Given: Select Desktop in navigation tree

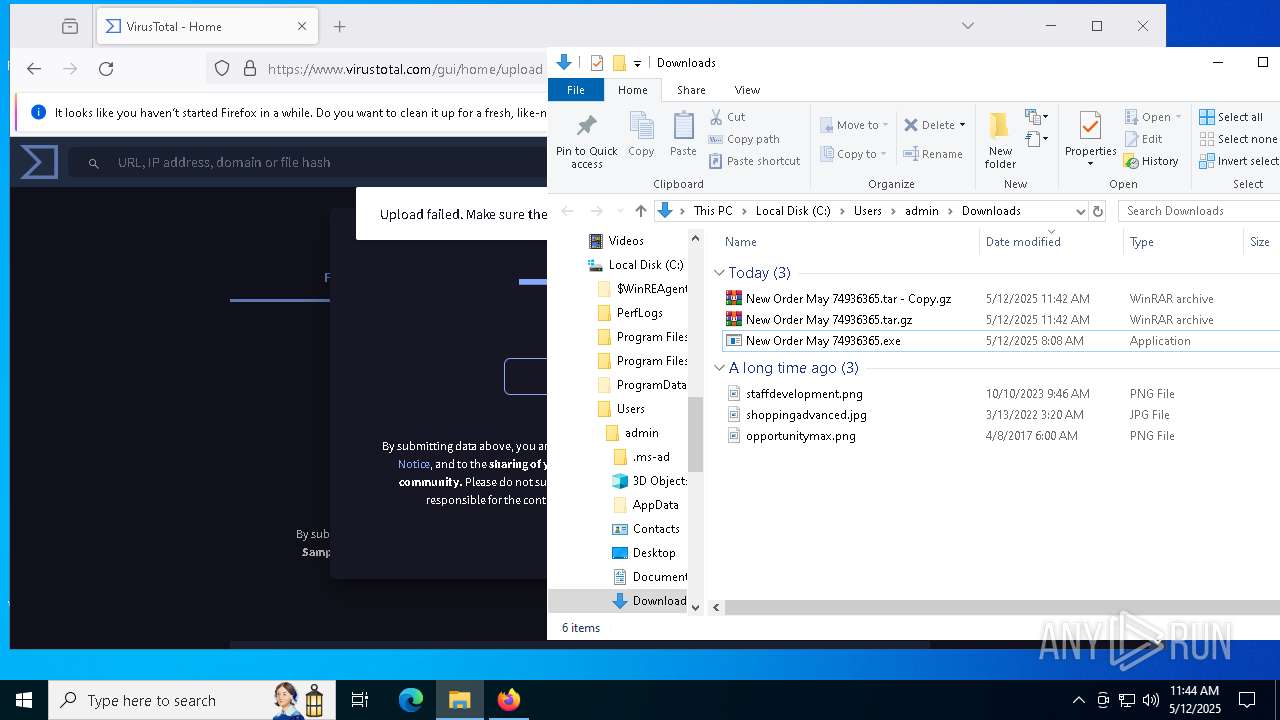Looking at the screenshot, I should click(x=654, y=553).
